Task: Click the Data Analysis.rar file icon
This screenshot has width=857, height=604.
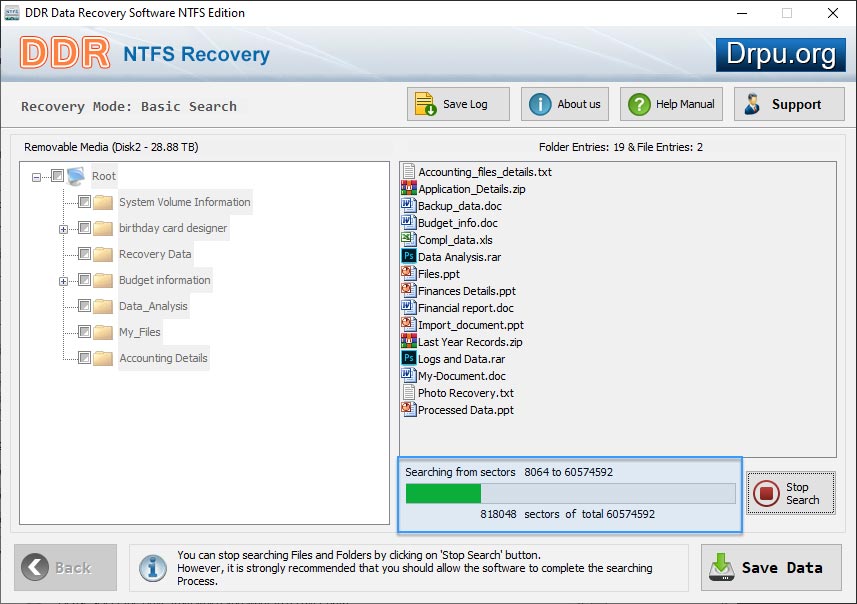Action: (408, 256)
